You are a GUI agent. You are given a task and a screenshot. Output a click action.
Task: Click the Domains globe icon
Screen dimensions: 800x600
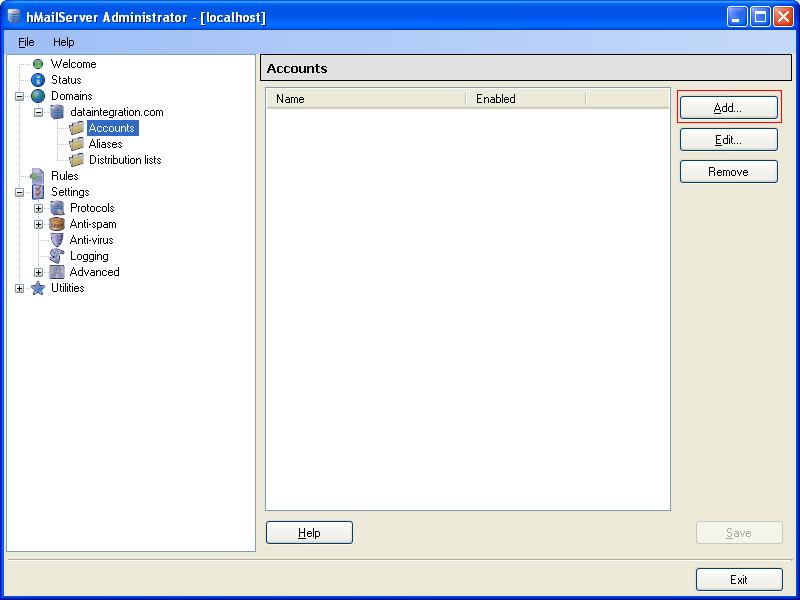point(38,96)
